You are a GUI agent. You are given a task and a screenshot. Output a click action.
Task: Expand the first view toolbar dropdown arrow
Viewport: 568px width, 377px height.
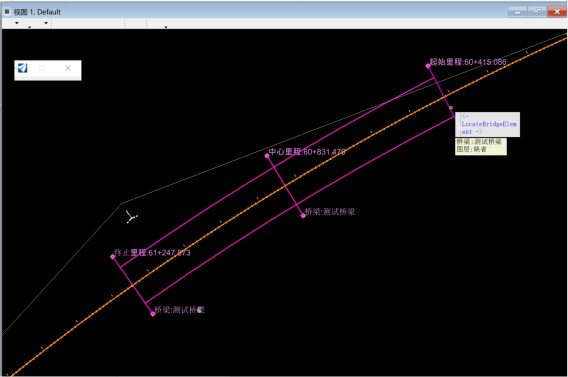pos(17,23)
